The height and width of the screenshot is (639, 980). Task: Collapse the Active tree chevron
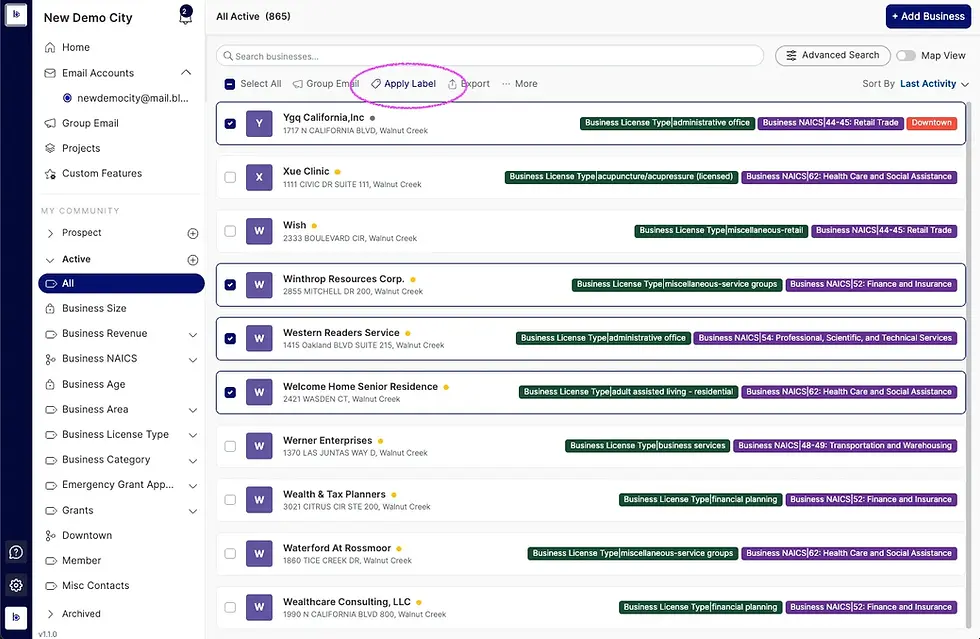(x=50, y=259)
